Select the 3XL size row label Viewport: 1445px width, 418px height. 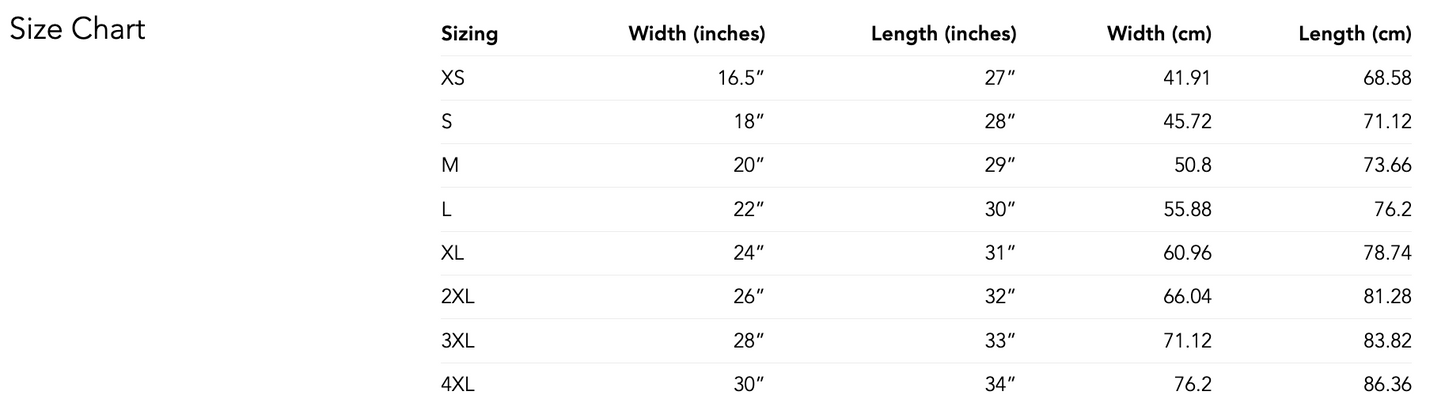457,342
